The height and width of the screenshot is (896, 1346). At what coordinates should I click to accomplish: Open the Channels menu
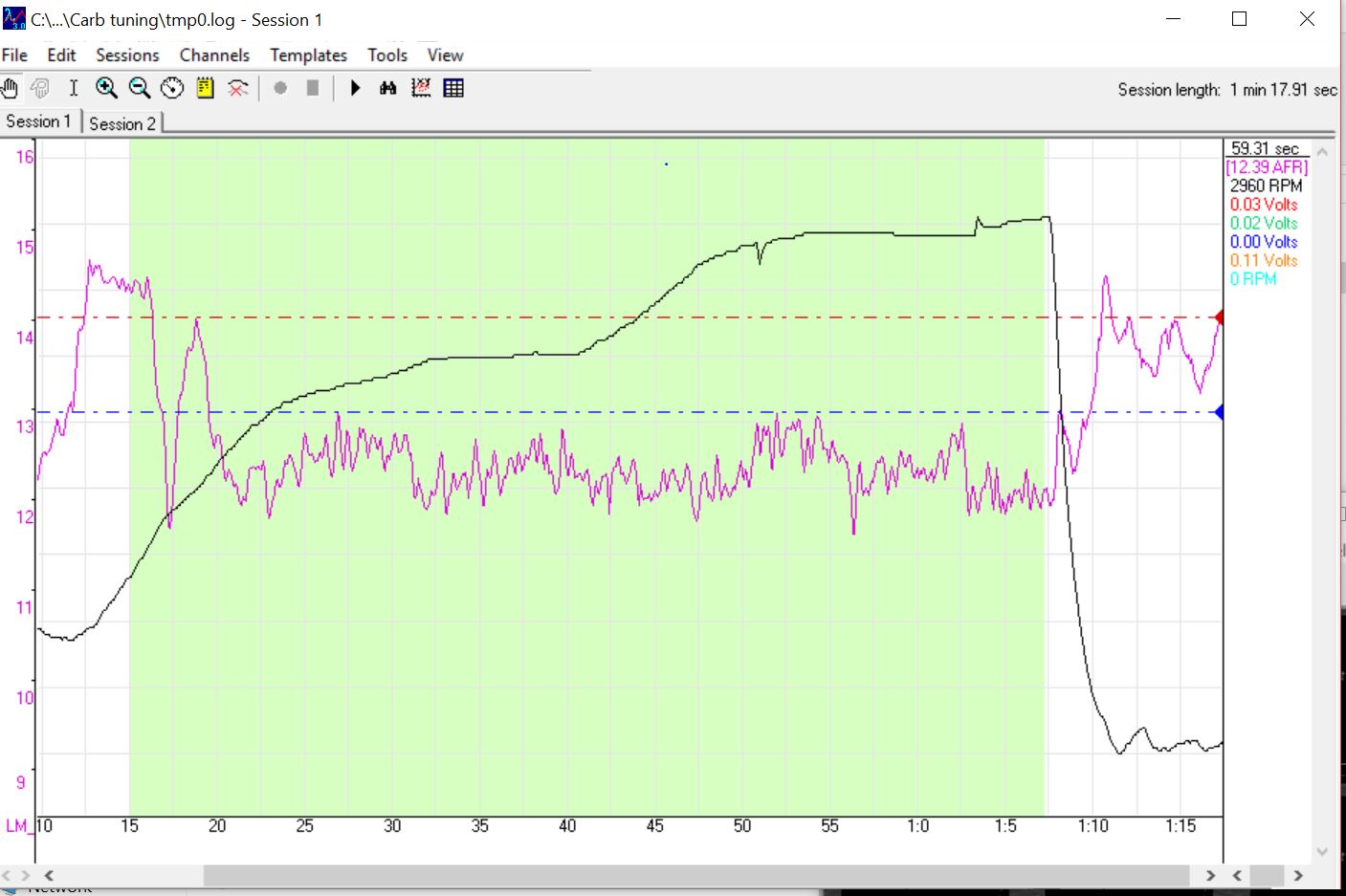214,55
